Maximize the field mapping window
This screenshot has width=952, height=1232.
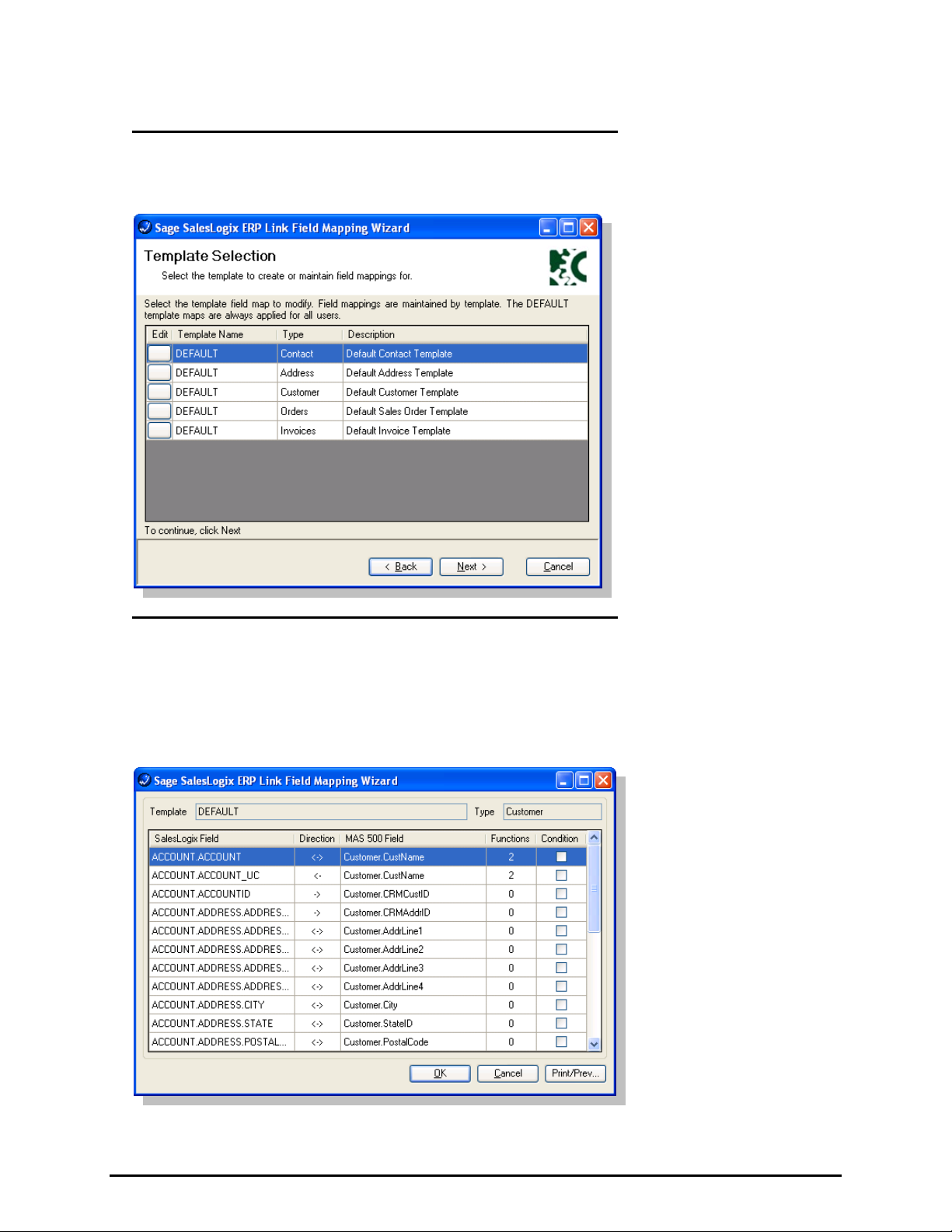coord(584,780)
